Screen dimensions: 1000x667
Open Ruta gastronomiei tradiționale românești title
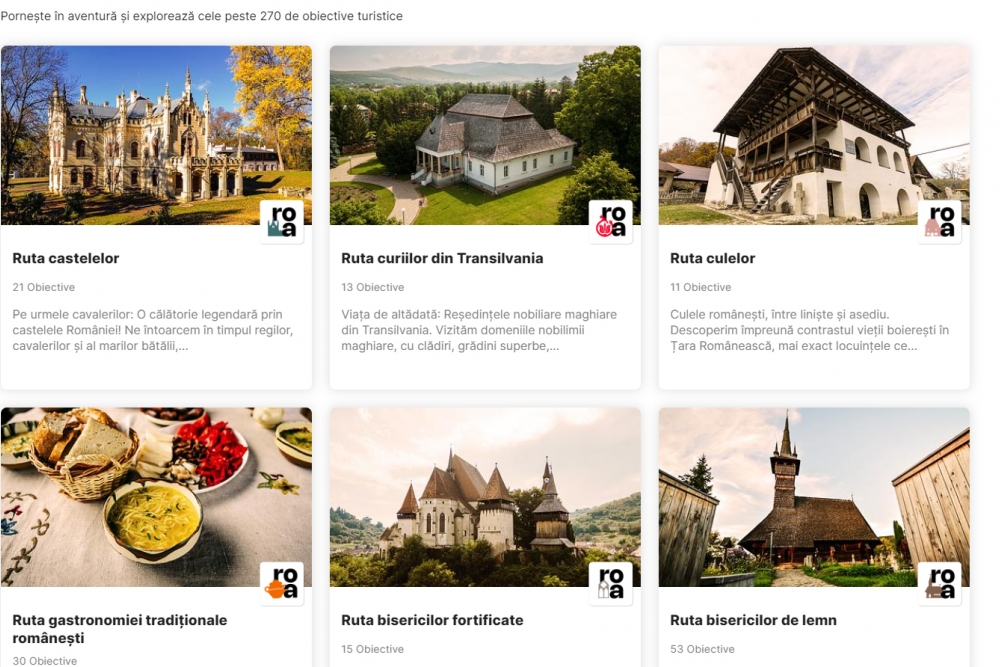[120, 629]
